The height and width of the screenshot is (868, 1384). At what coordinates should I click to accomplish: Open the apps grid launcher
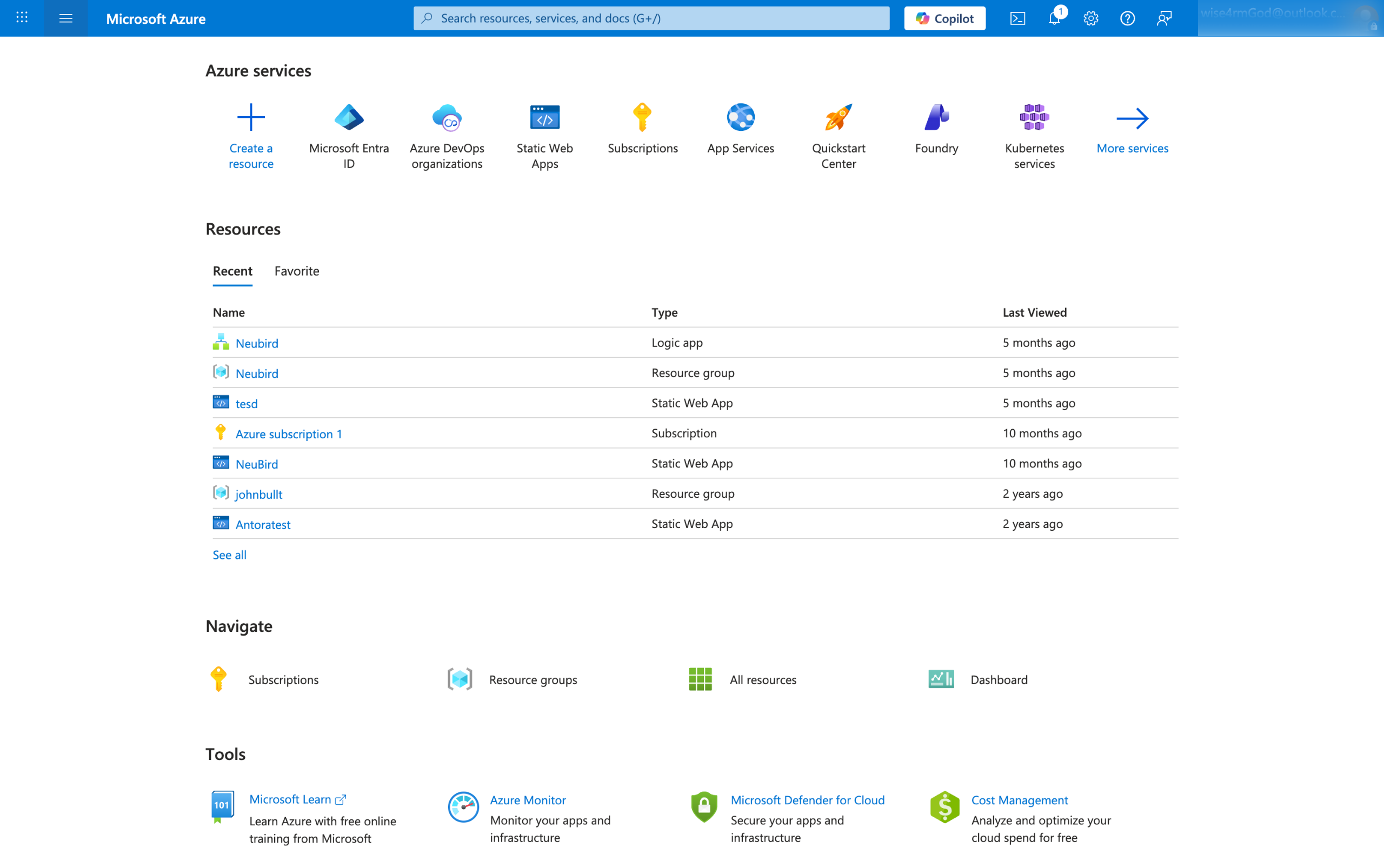click(x=22, y=18)
